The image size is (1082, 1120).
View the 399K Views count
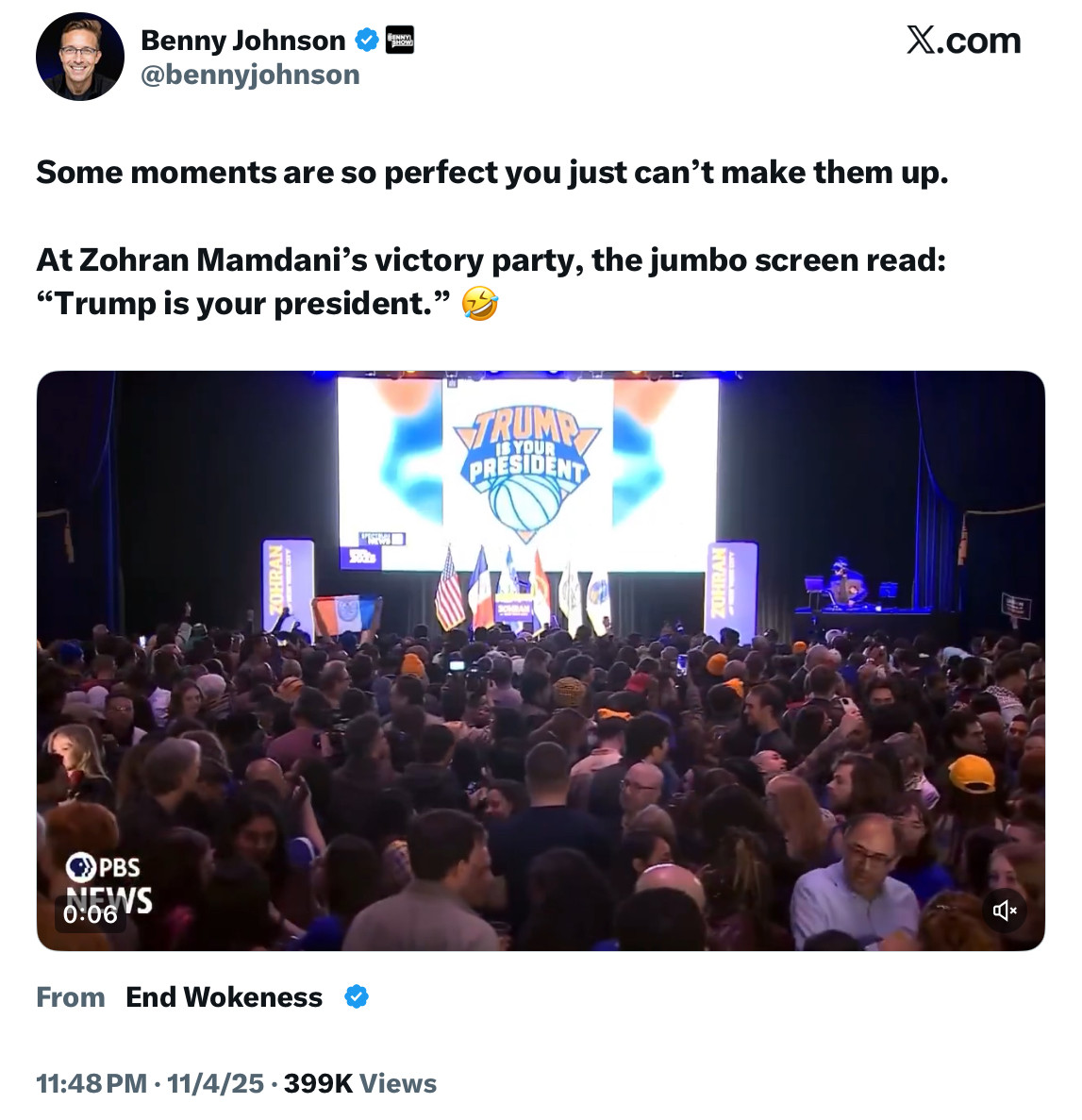[x=359, y=1083]
